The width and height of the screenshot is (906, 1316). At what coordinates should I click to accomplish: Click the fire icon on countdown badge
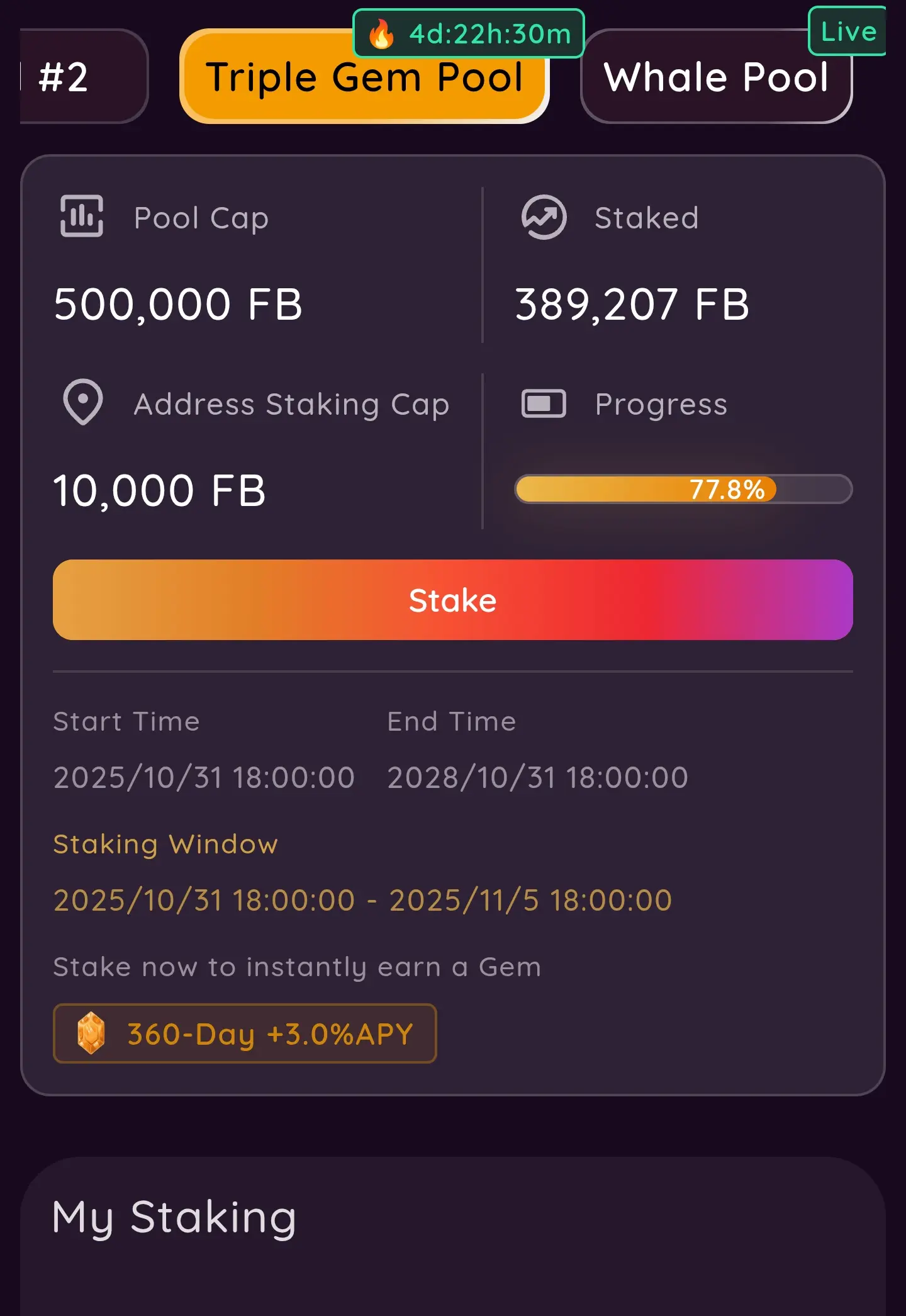tap(381, 34)
